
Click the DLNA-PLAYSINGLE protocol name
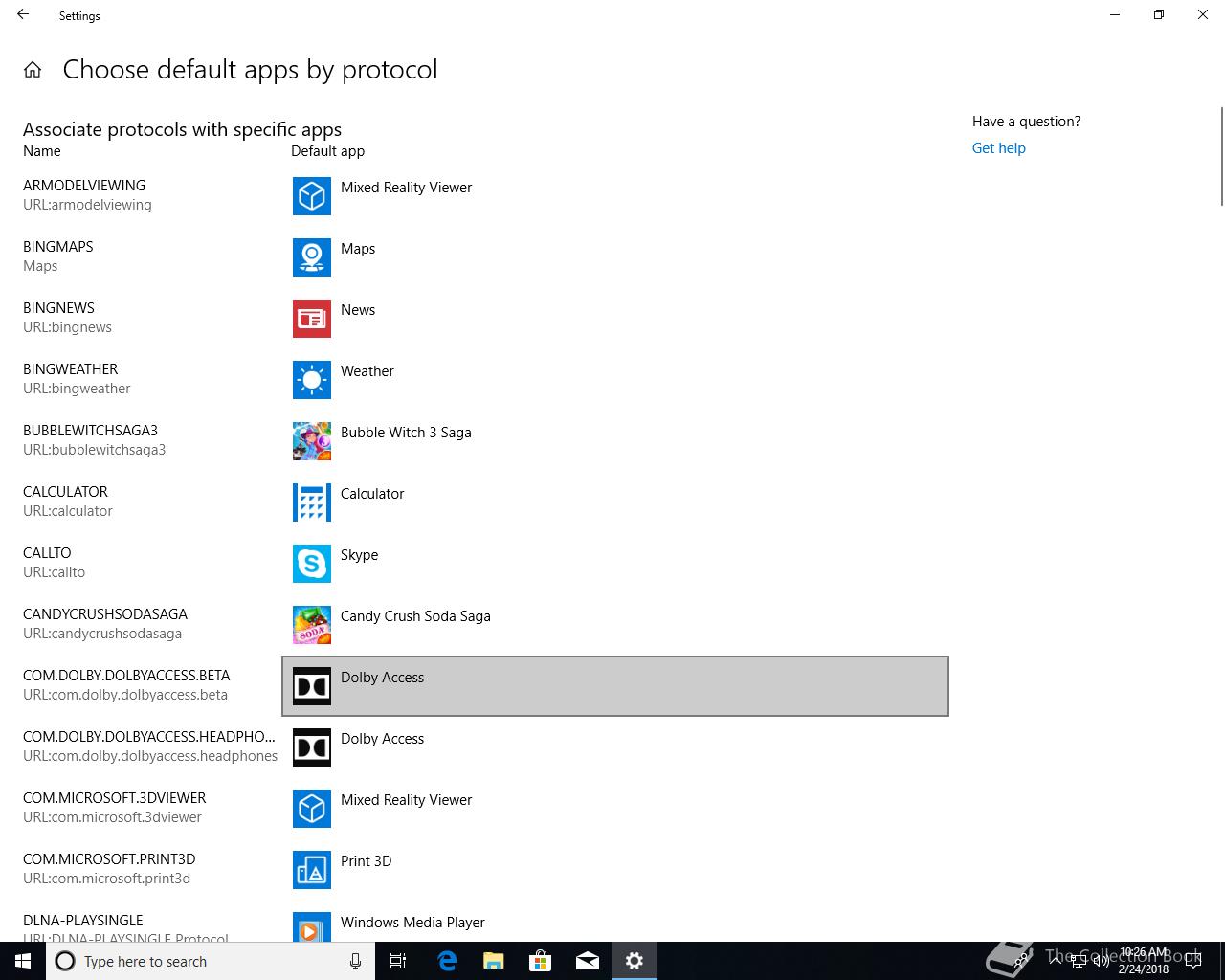[83, 921]
